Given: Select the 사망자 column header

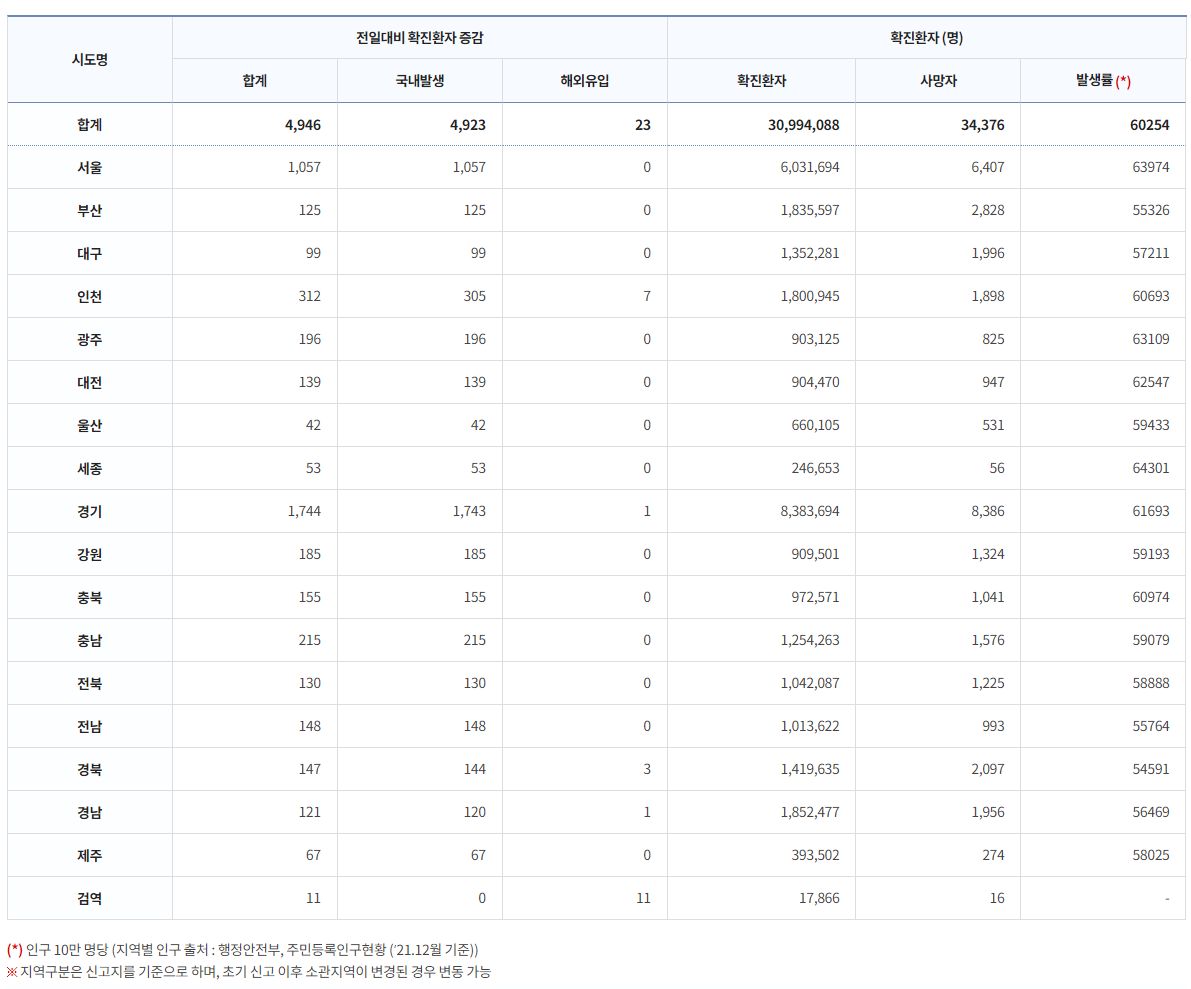Looking at the screenshot, I should (938, 81).
